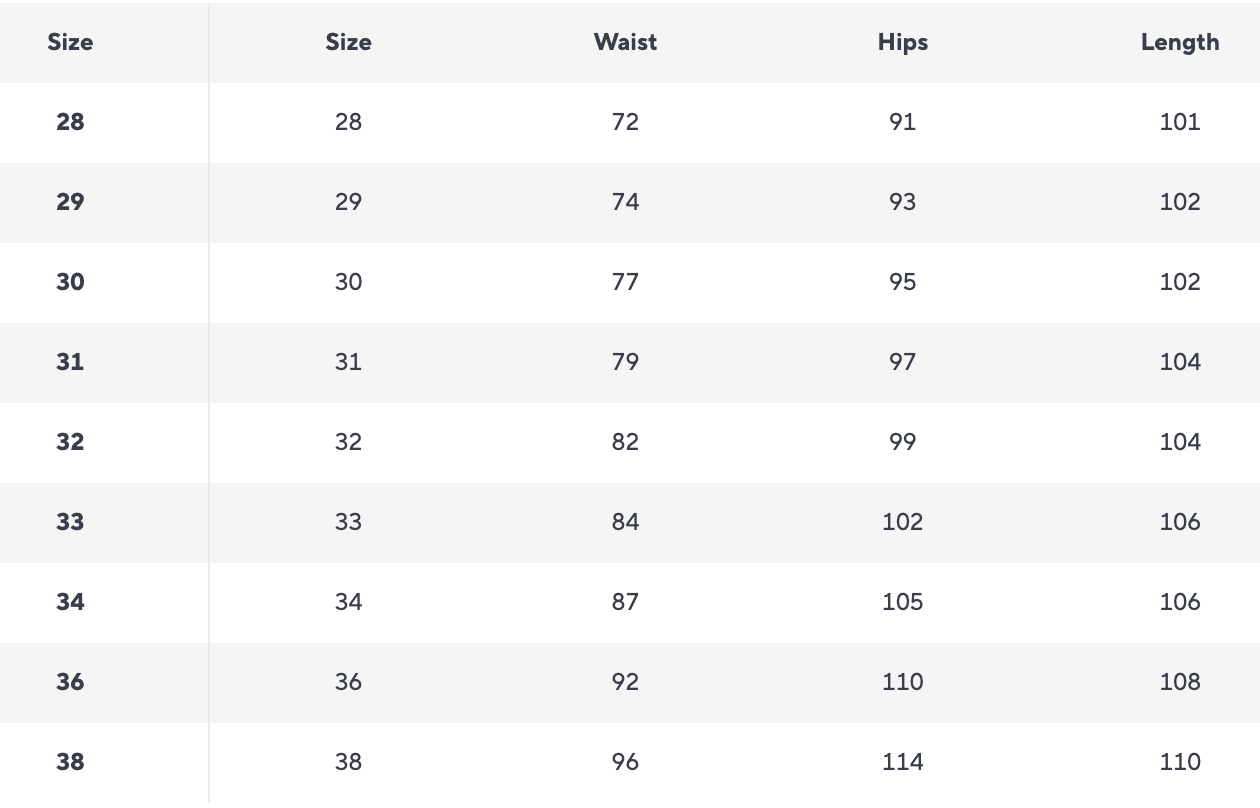Select the bold size 28 row label
The image size is (1260, 808).
pos(70,122)
